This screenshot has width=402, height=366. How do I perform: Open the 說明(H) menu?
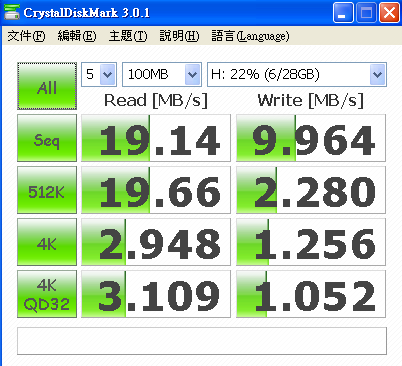click(179, 36)
